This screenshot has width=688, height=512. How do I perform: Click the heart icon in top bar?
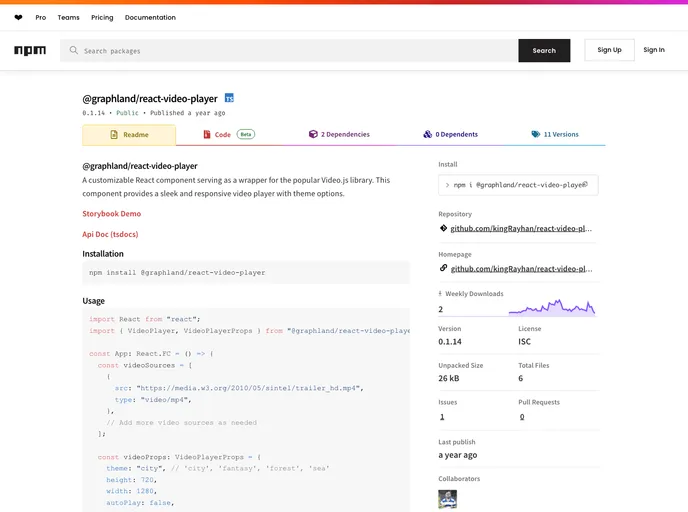(18, 18)
